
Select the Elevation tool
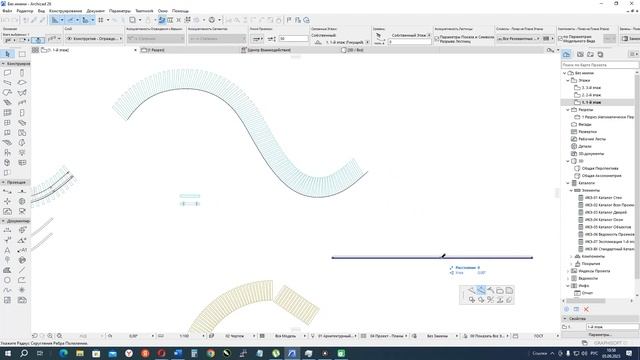tap(22, 191)
